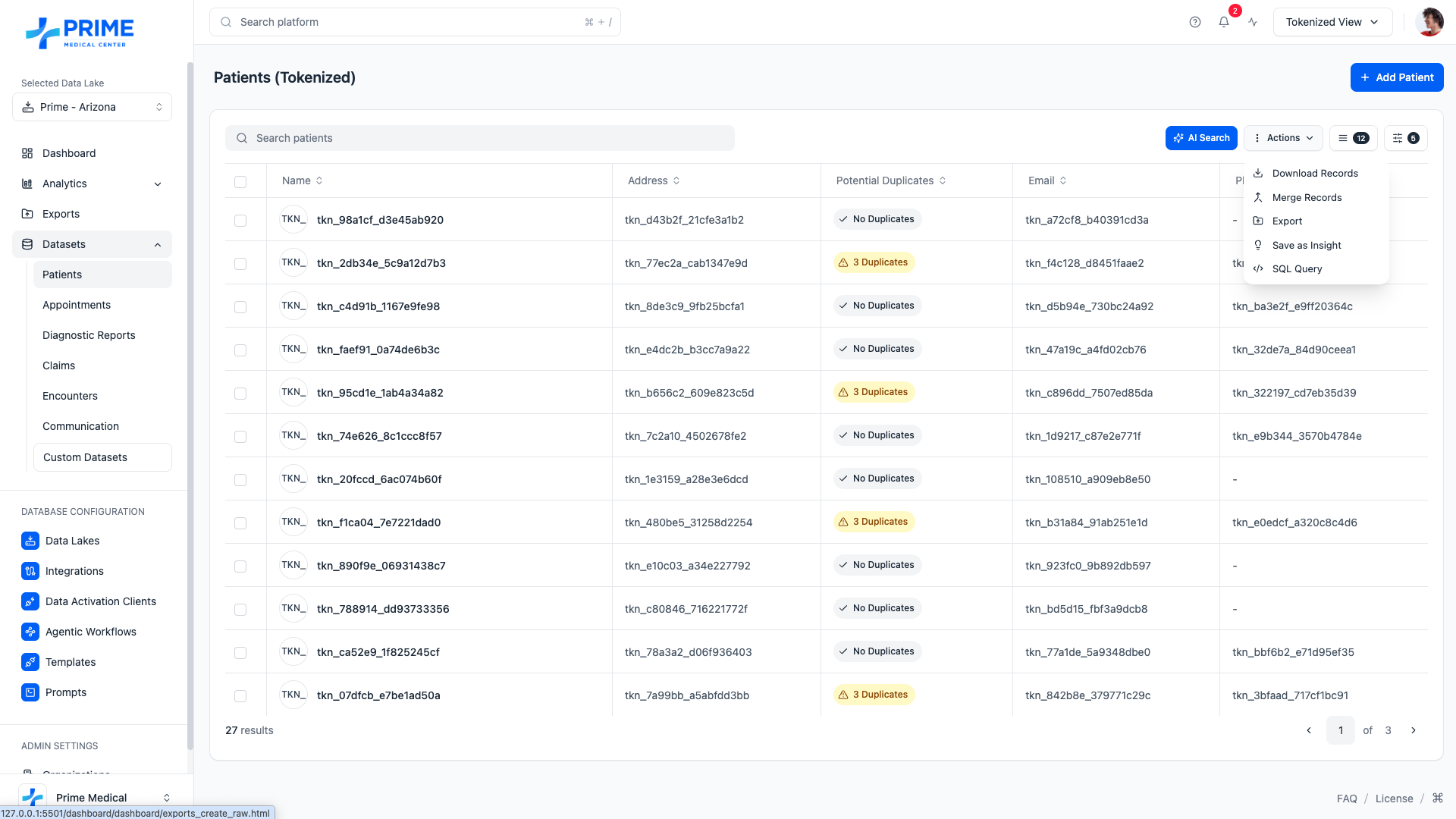Screen dimensions: 1456x819
Task: Open Agentic Workflows in sidebar
Action: (x=90, y=632)
